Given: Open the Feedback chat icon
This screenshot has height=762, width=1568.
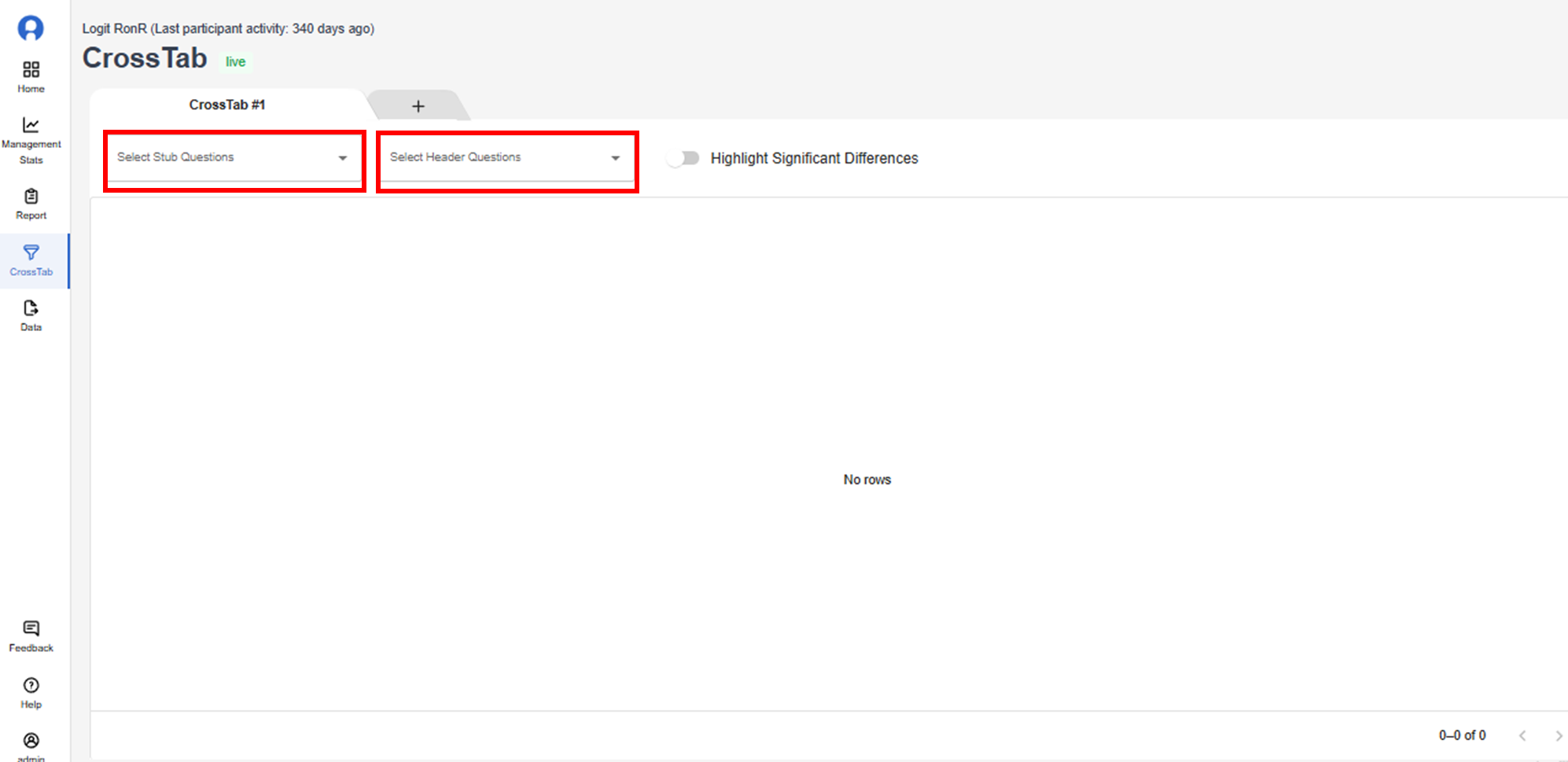Looking at the screenshot, I should (x=31, y=628).
